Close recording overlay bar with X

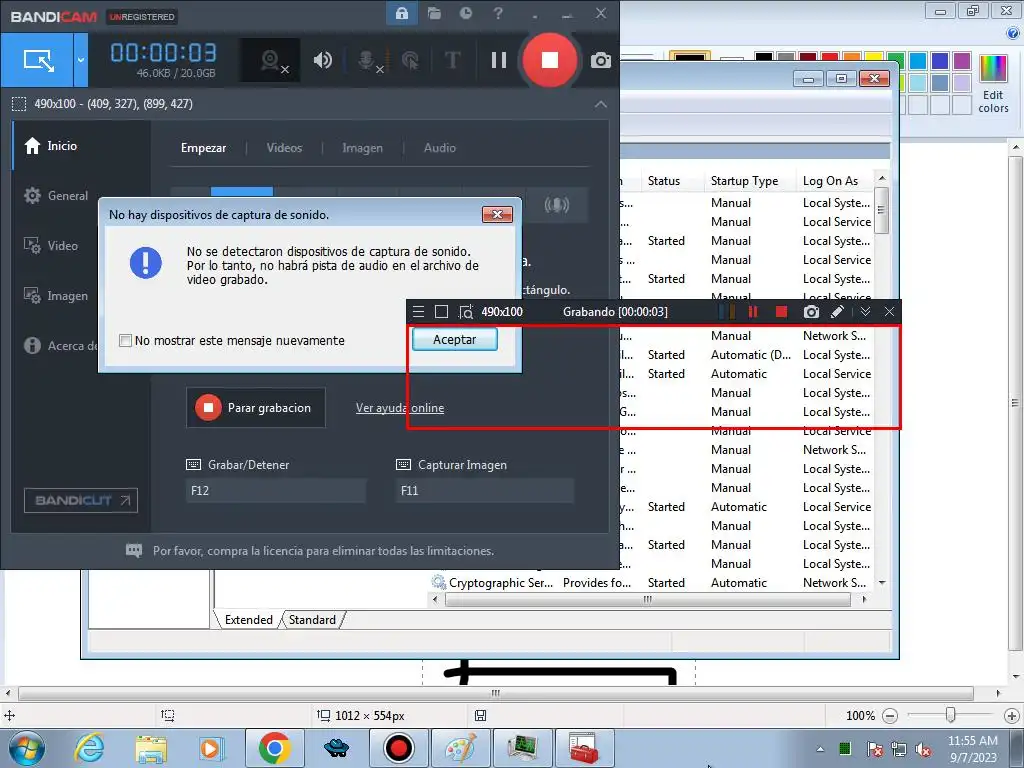[889, 312]
